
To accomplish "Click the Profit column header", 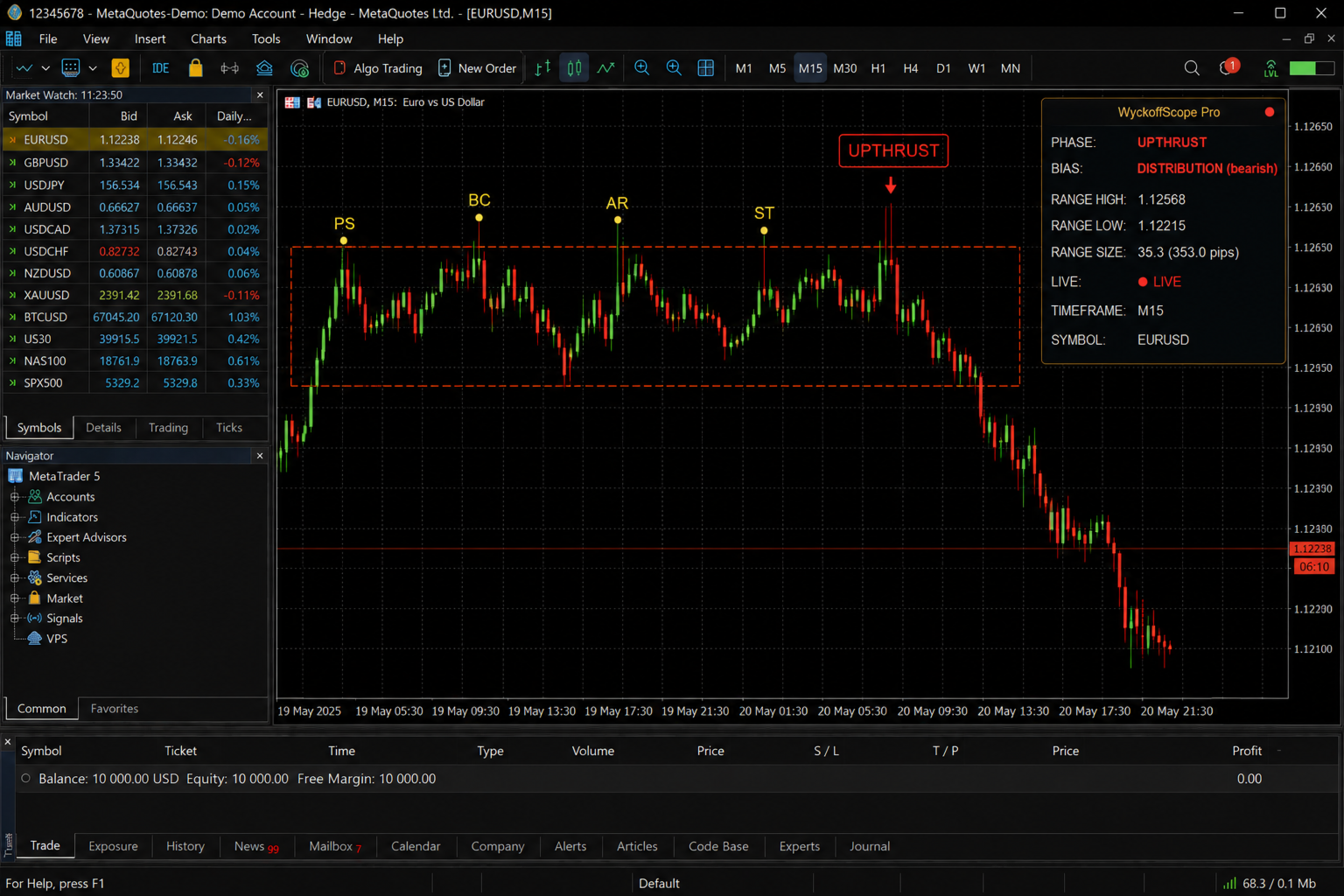I will [x=1247, y=751].
